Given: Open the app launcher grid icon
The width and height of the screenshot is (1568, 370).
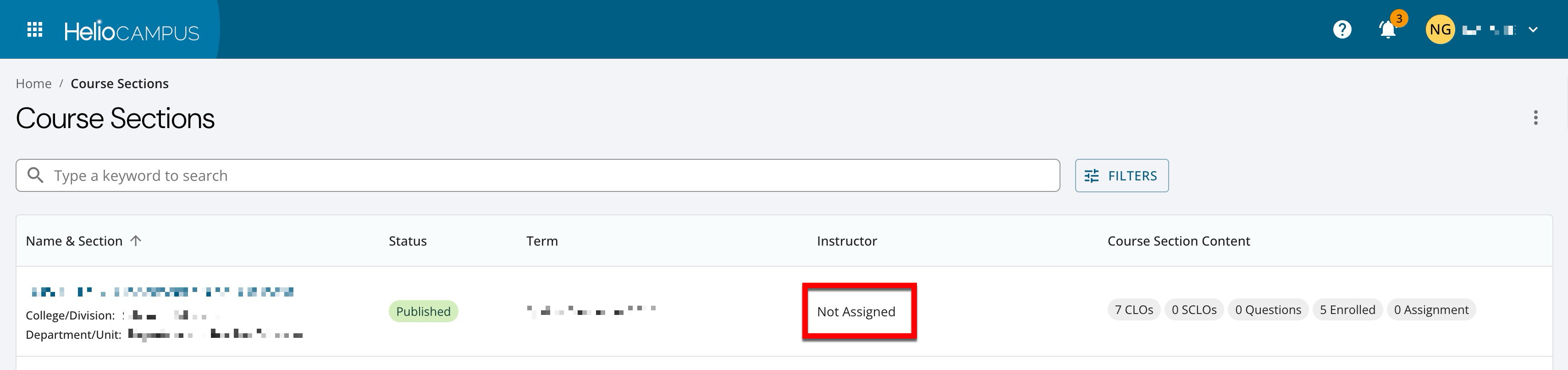Looking at the screenshot, I should click(35, 30).
